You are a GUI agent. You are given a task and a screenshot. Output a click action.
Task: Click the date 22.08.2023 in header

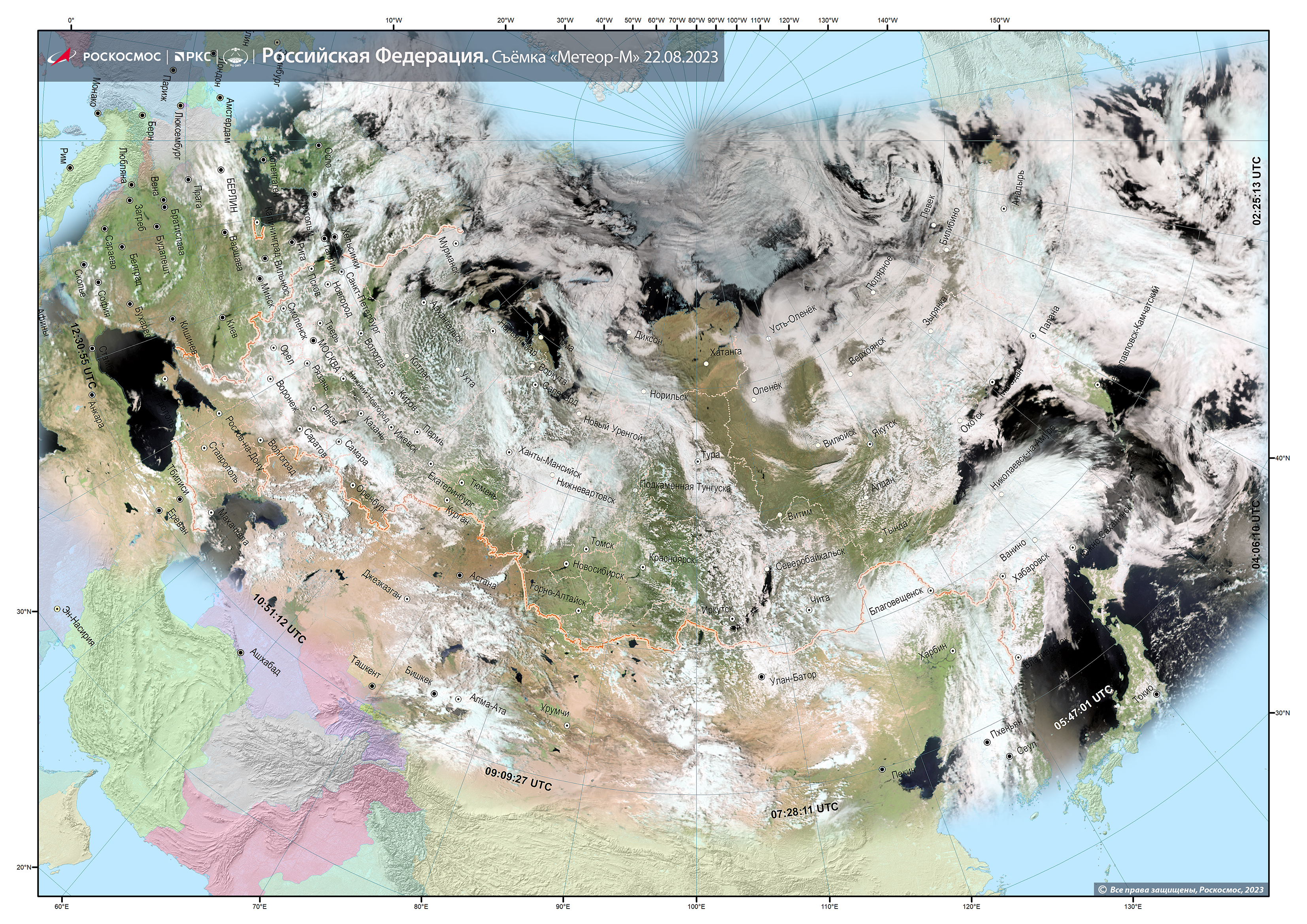tap(681, 57)
